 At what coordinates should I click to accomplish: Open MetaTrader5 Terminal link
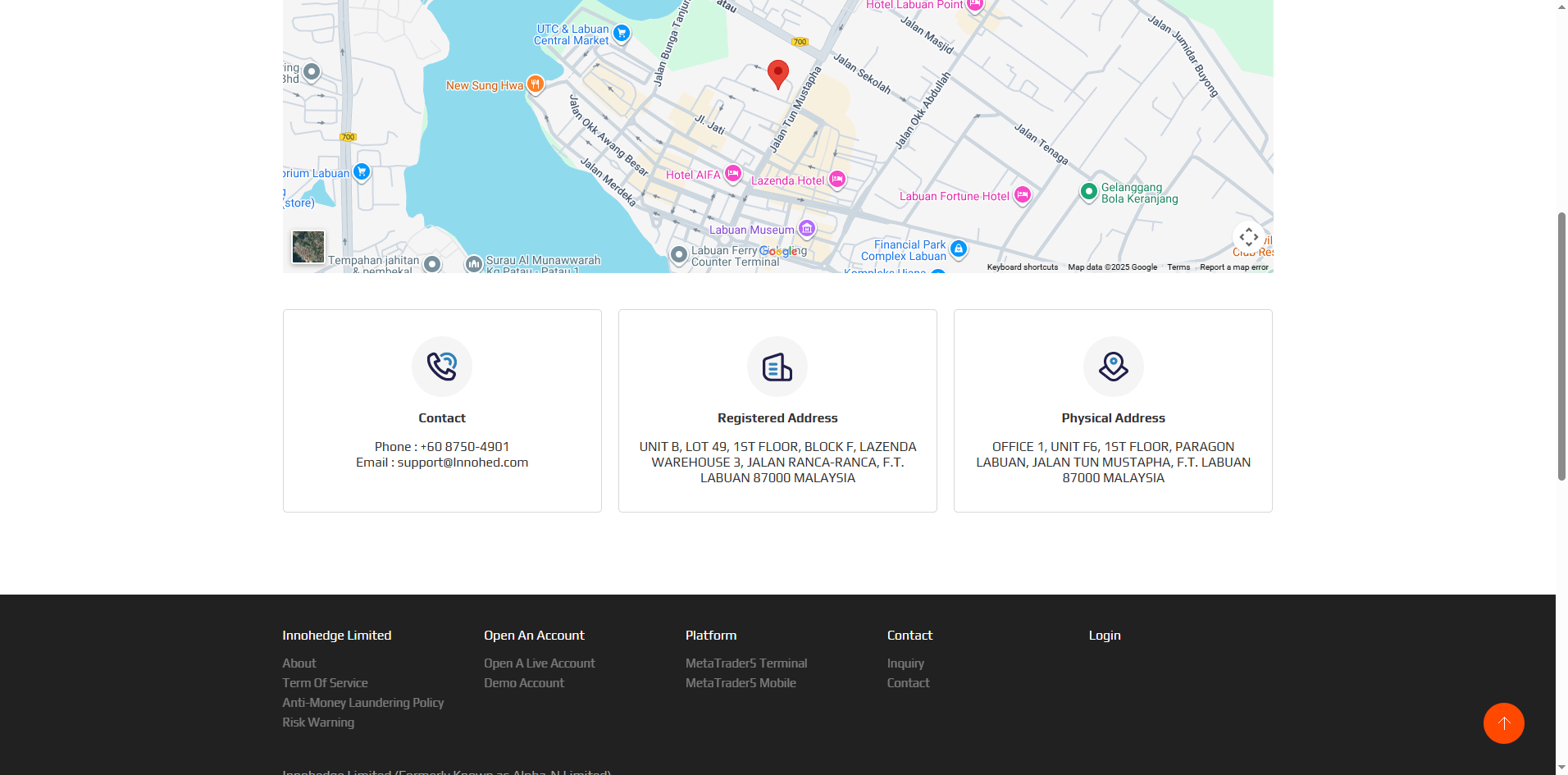pyautogui.click(x=745, y=663)
